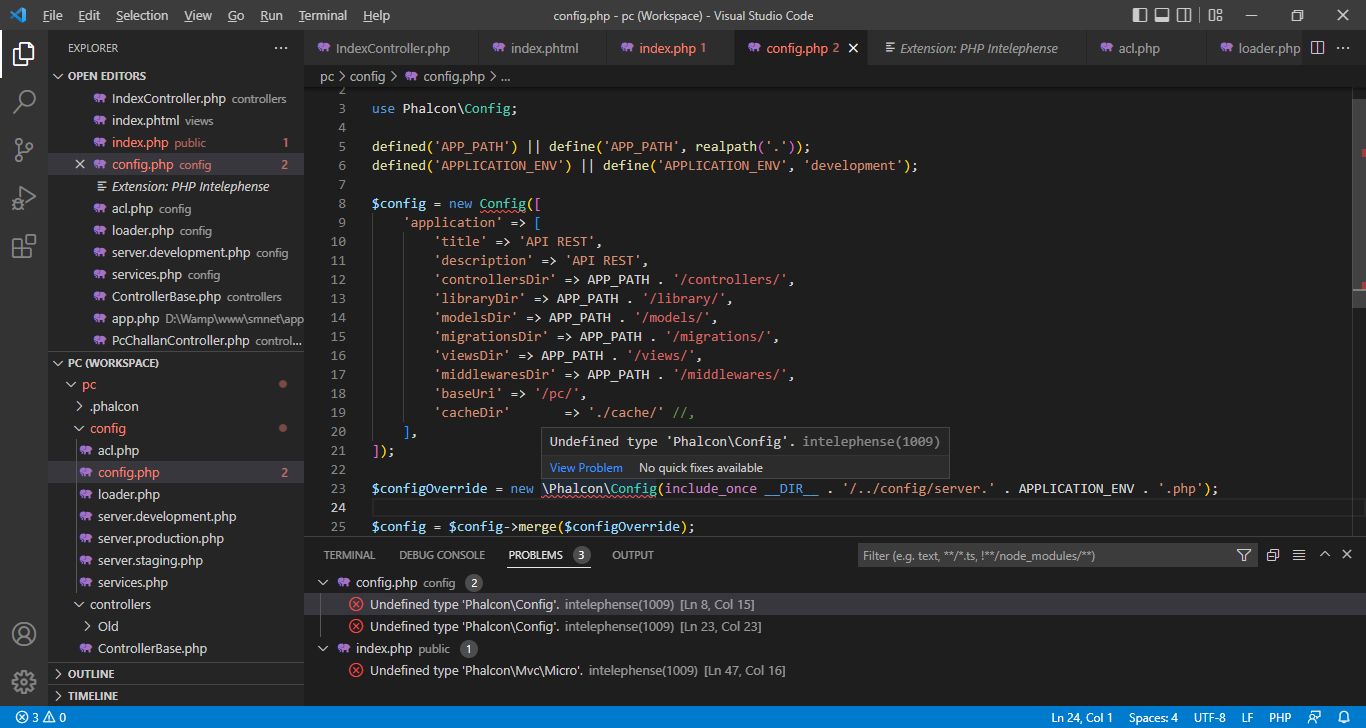Close config.php in Open Editors list
The width and height of the screenshot is (1366, 728).
(x=81, y=165)
